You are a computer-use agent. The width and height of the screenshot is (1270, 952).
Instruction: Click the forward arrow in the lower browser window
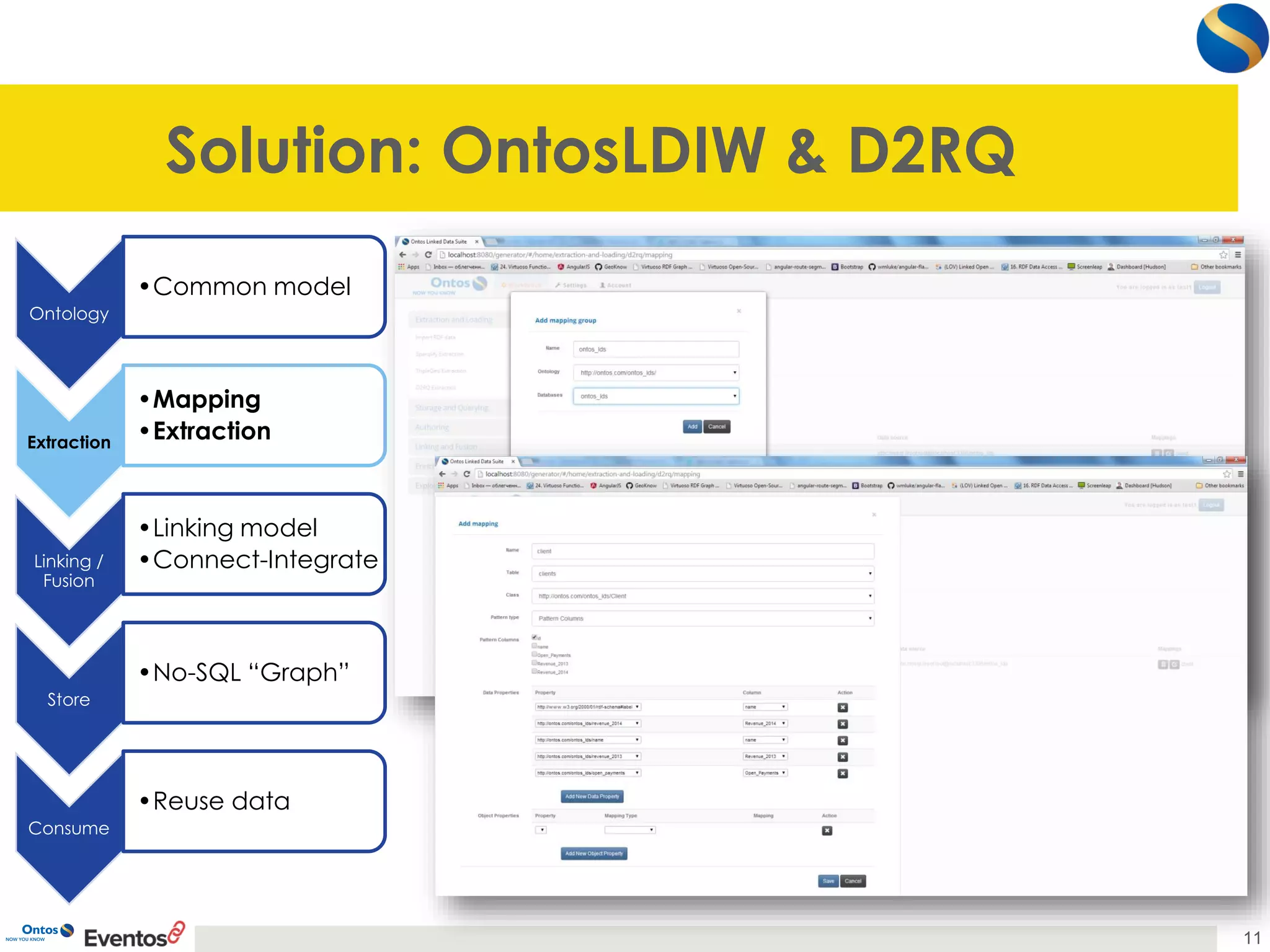[x=455, y=474]
